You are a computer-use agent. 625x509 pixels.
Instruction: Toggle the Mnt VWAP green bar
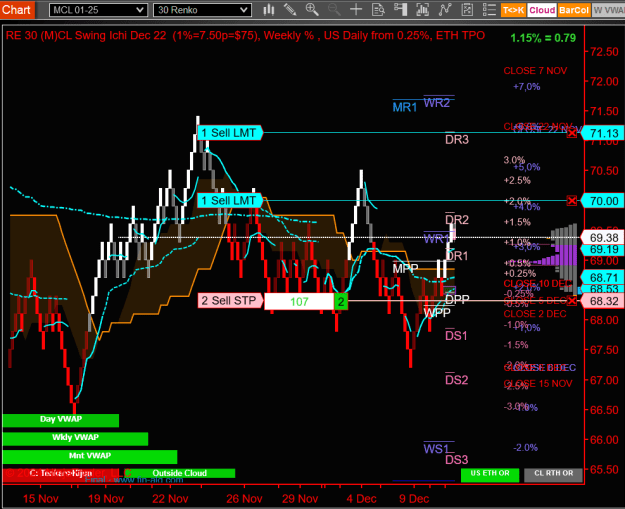click(x=90, y=456)
